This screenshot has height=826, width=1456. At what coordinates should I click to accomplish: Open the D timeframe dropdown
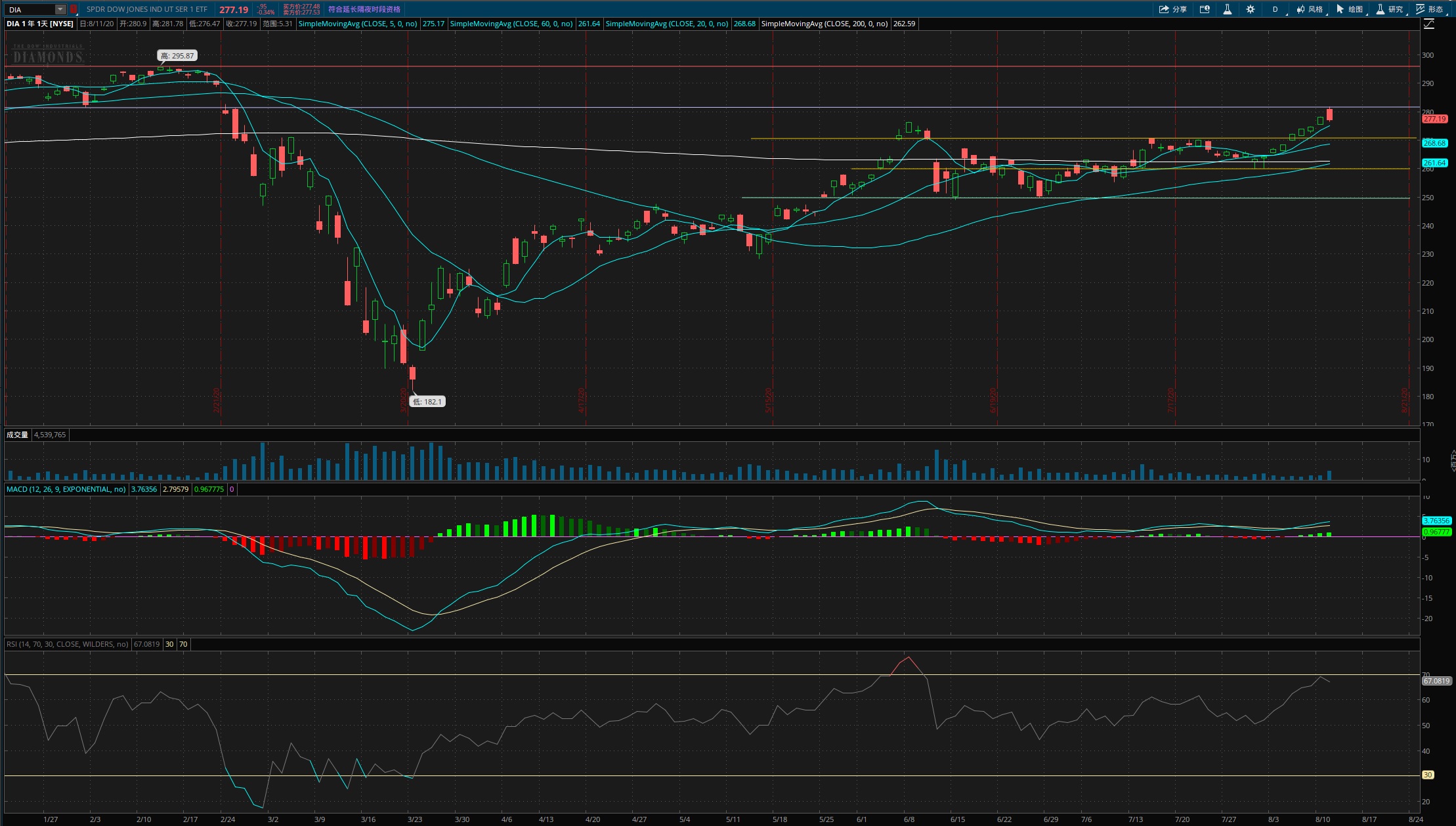coord(1276,9)
